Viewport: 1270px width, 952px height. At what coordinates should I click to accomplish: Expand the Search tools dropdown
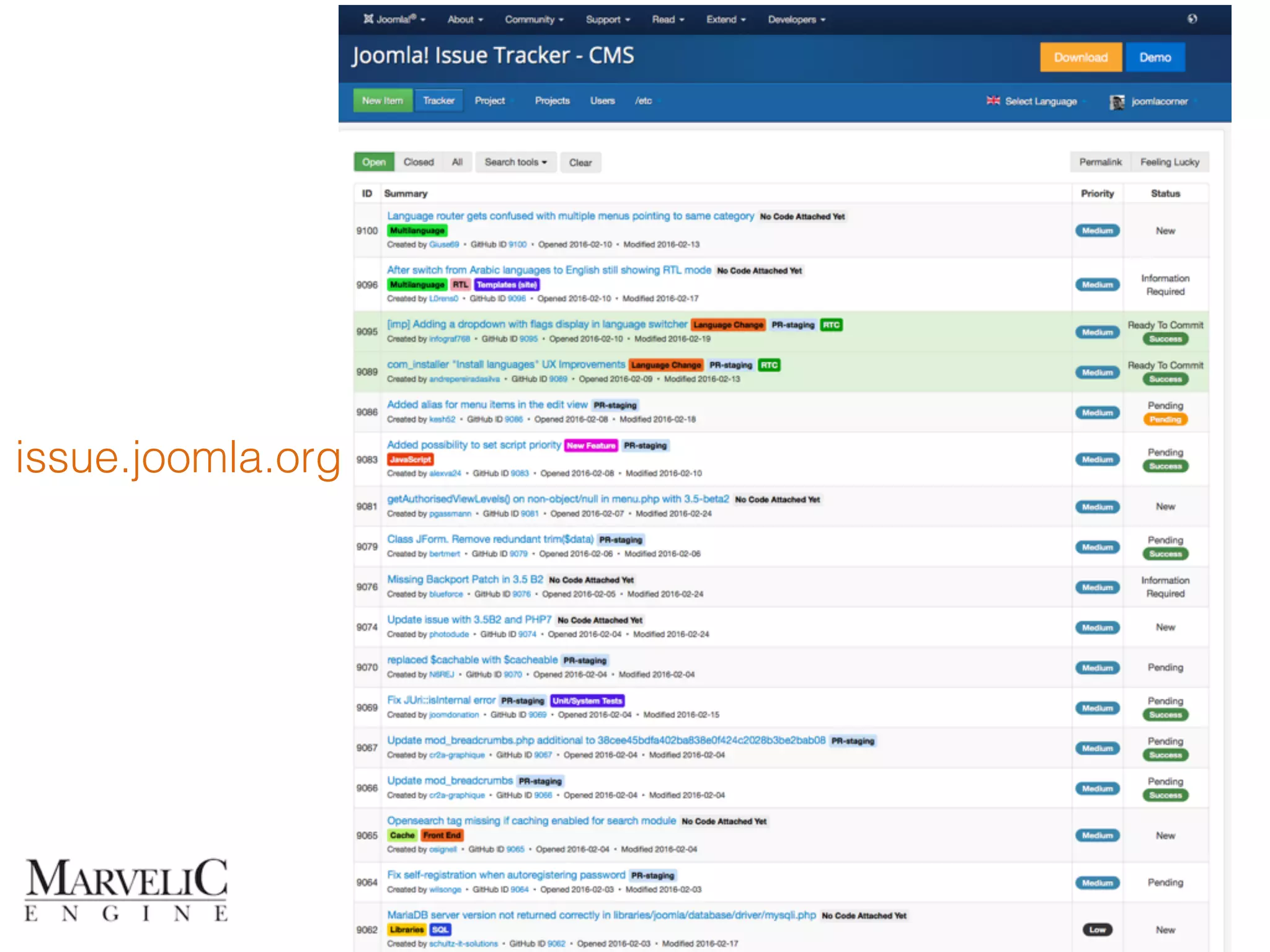point(516,162)
